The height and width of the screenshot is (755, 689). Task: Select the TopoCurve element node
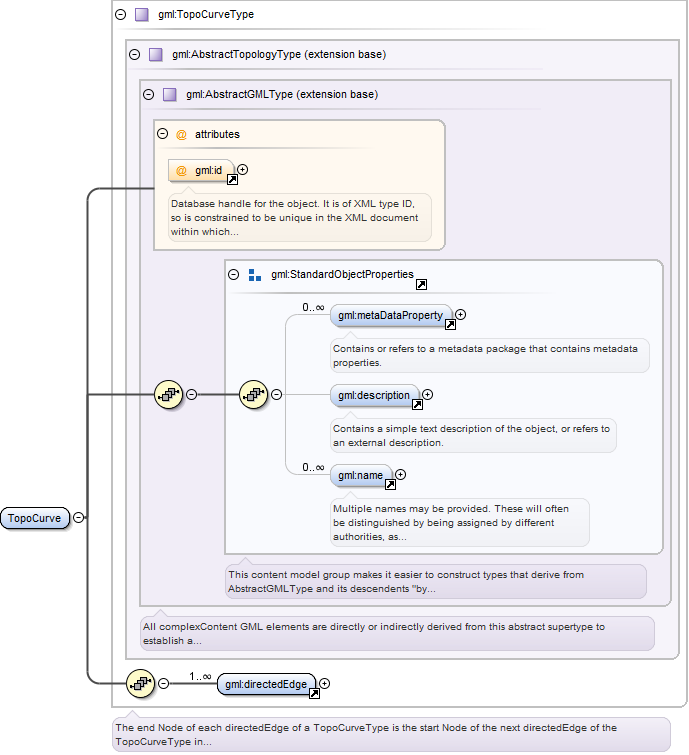[35, 518]
